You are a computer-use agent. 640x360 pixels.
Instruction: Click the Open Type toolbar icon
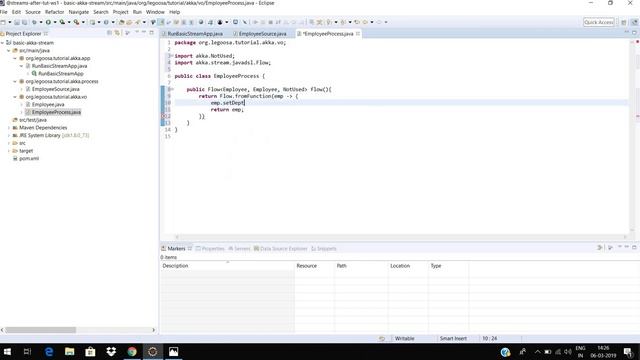[121, 22]
